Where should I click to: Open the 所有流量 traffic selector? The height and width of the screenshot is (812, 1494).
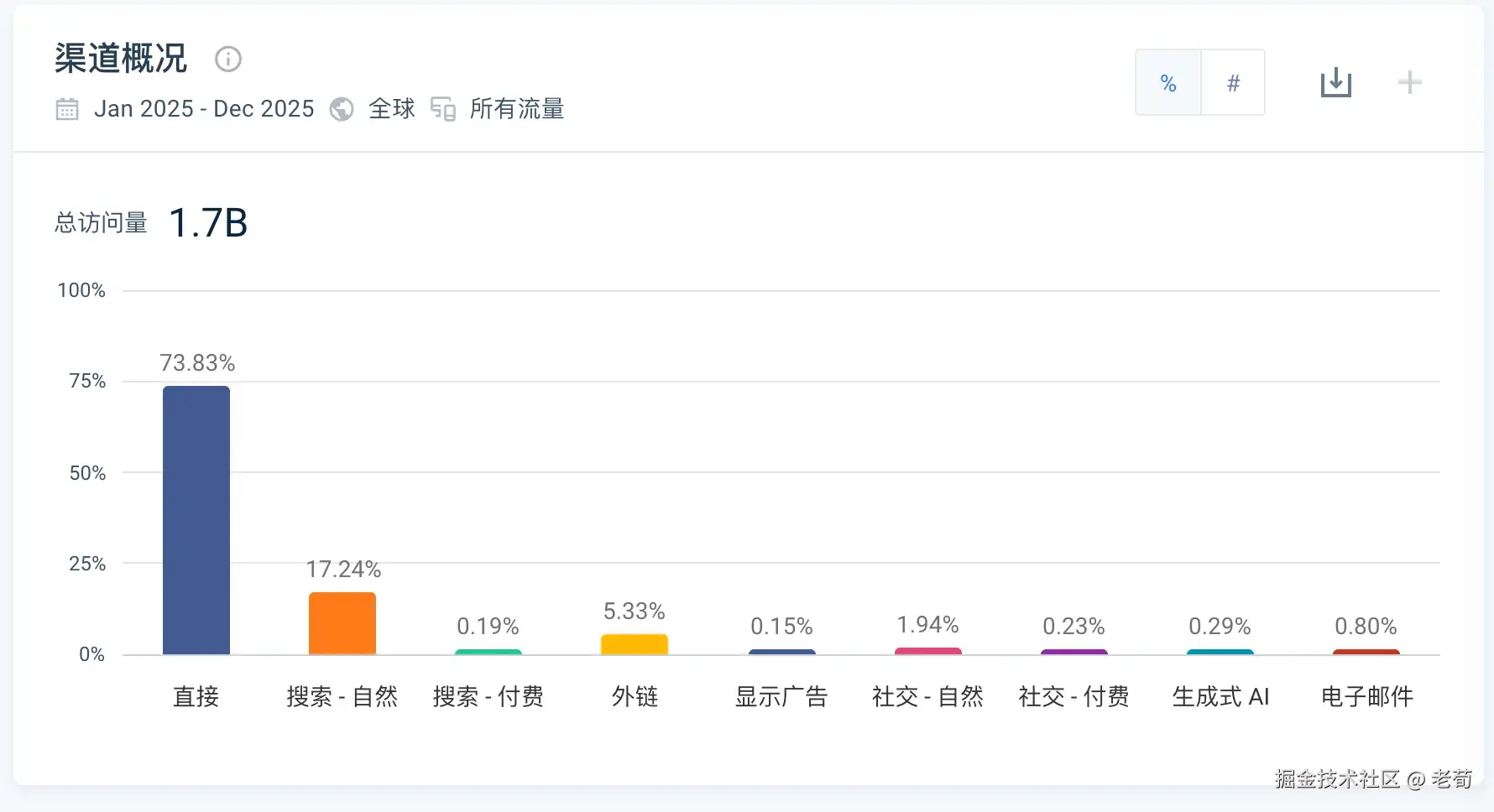[517, 109]
